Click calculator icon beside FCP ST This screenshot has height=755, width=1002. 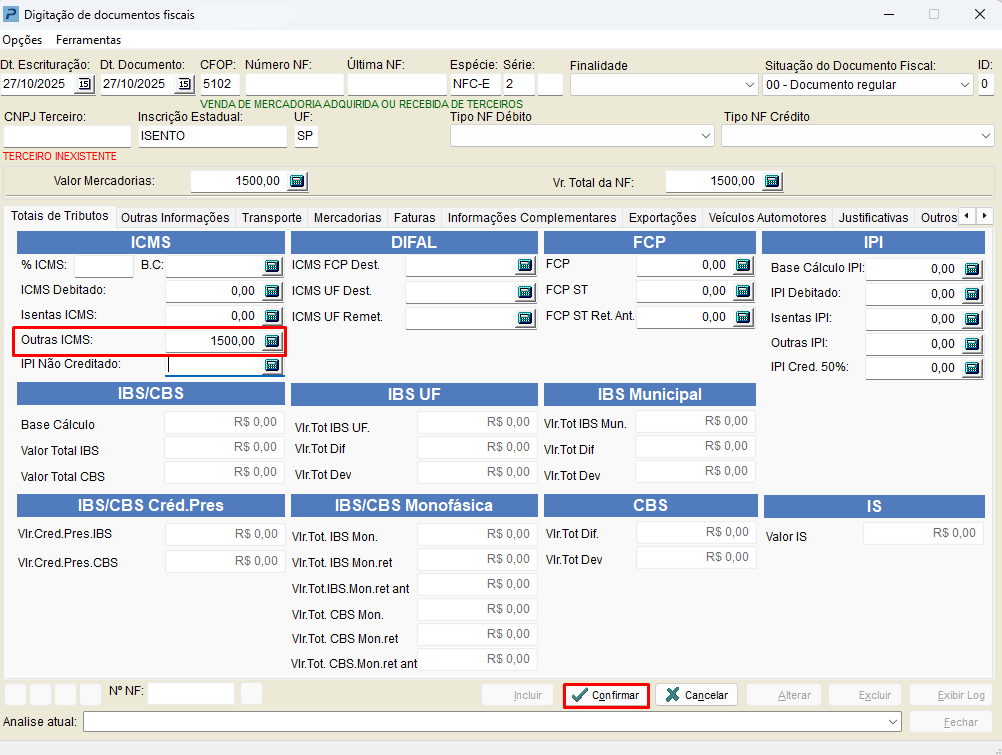coord(742,291)
